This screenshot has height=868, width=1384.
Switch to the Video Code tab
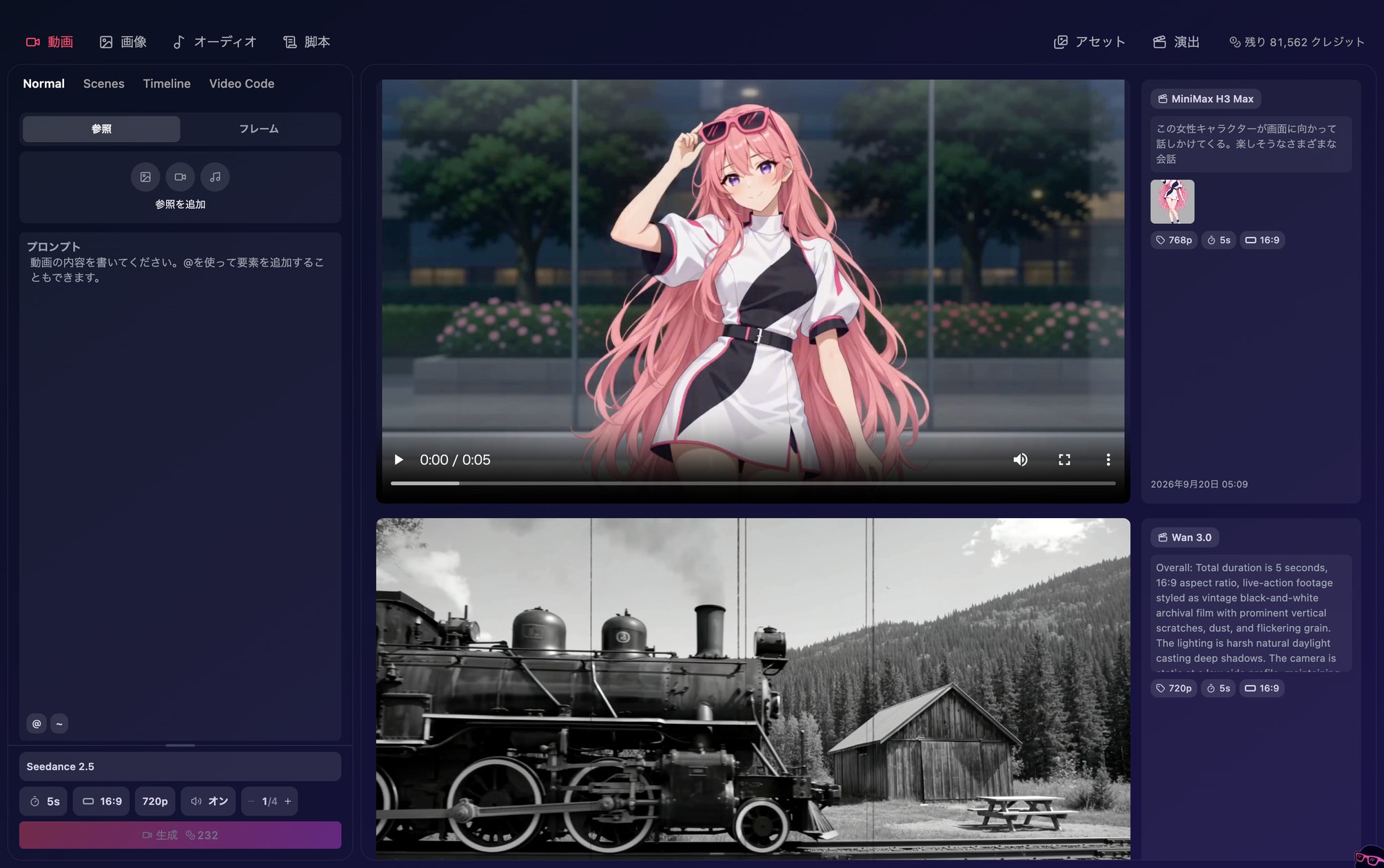tap(241, 83)
